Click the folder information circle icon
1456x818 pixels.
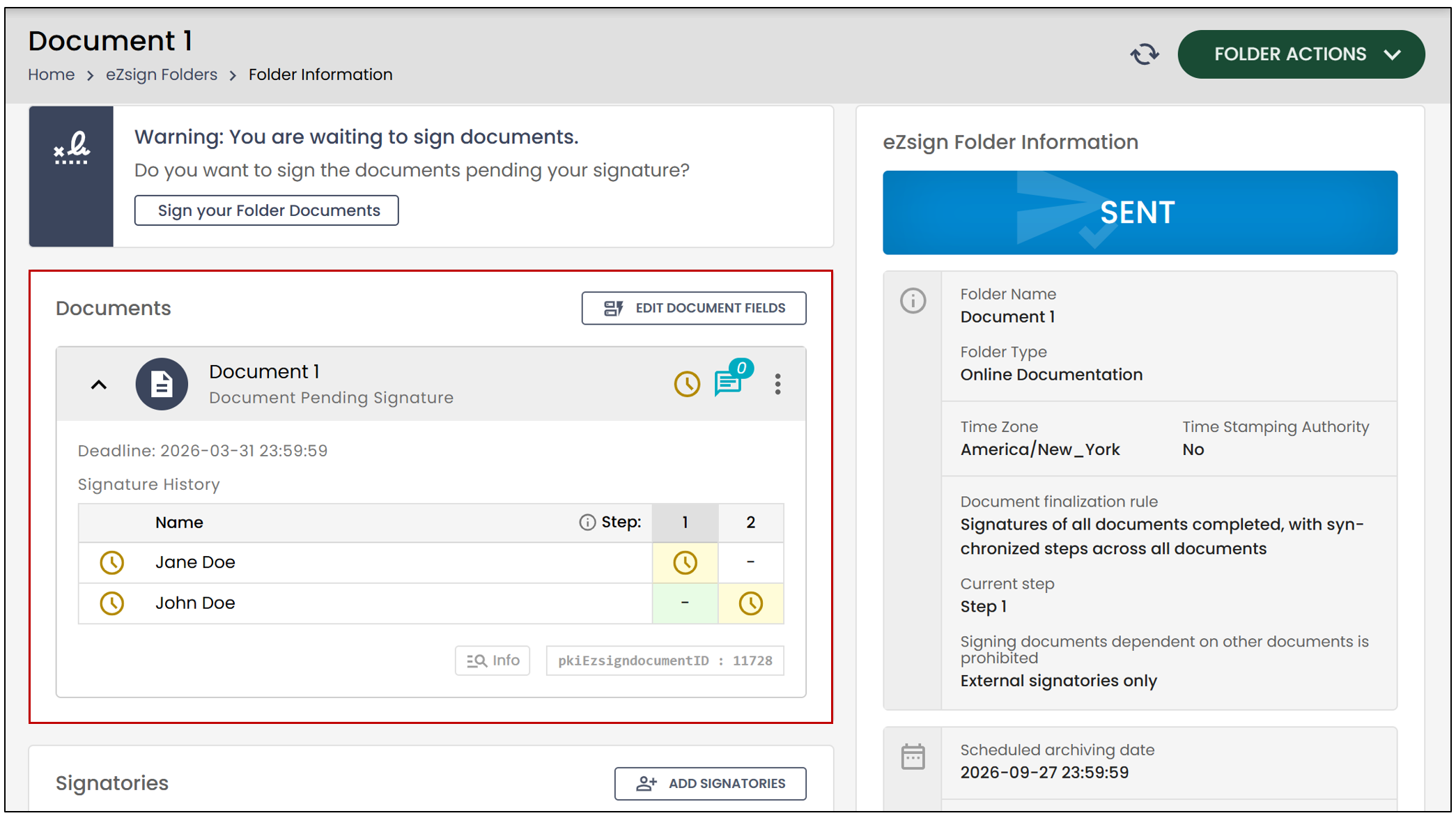coord(913,301)
